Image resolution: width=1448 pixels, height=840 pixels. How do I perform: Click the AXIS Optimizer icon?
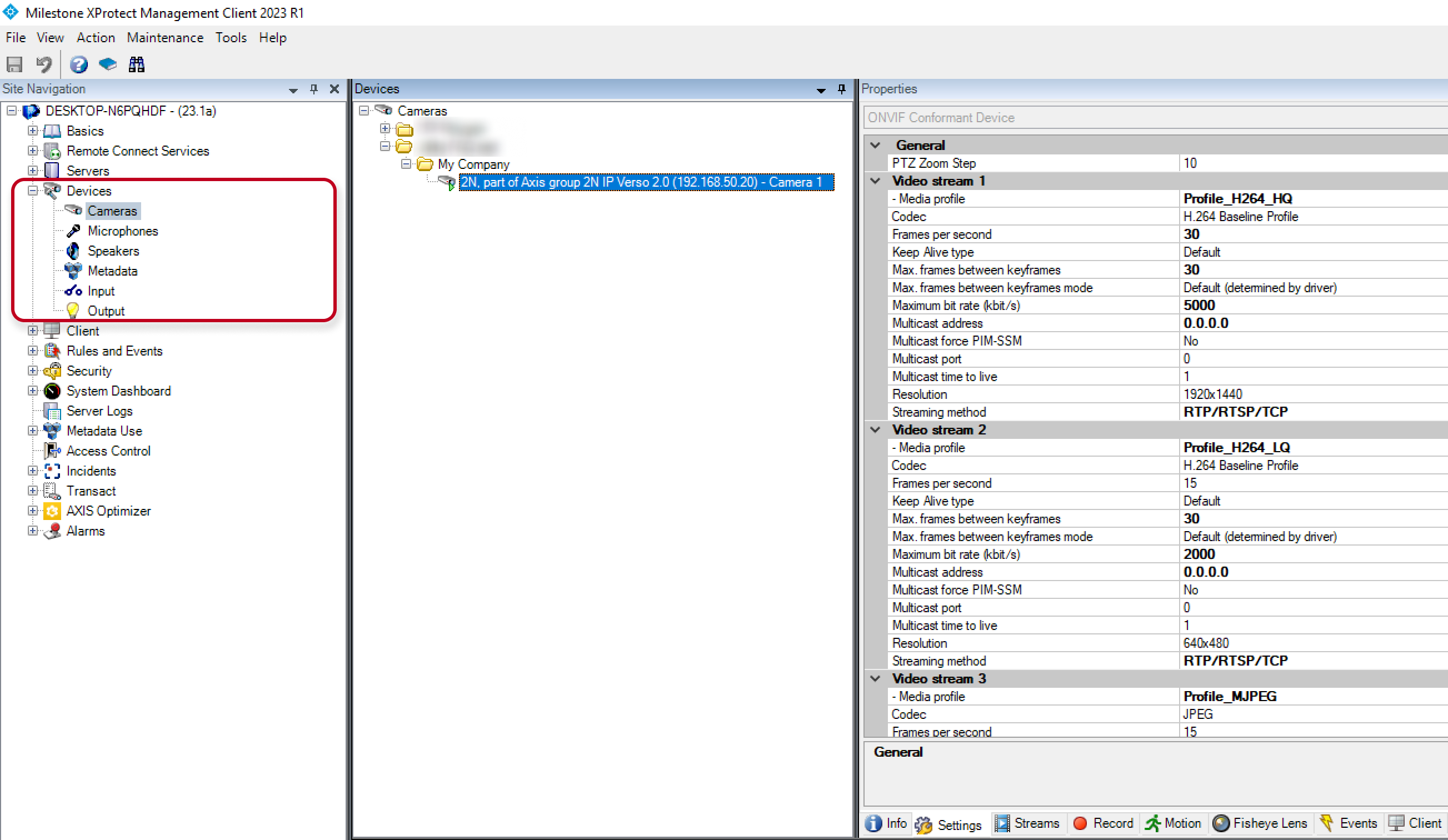(x=52, y=511)
